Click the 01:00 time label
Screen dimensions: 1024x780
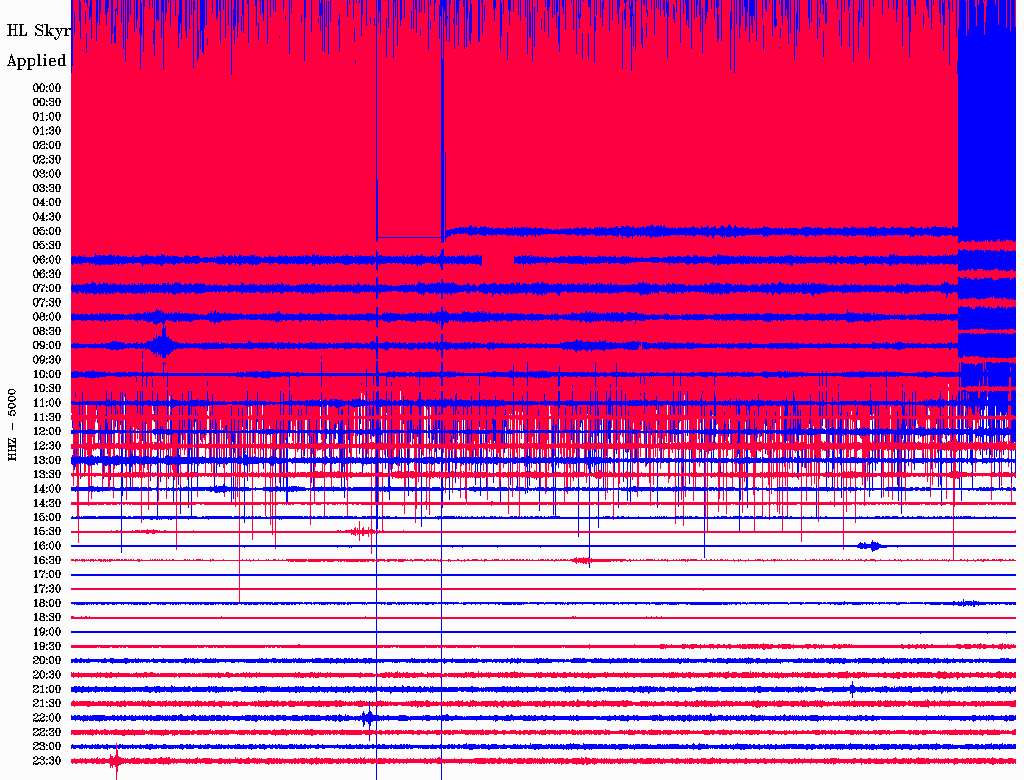[47, 117]
